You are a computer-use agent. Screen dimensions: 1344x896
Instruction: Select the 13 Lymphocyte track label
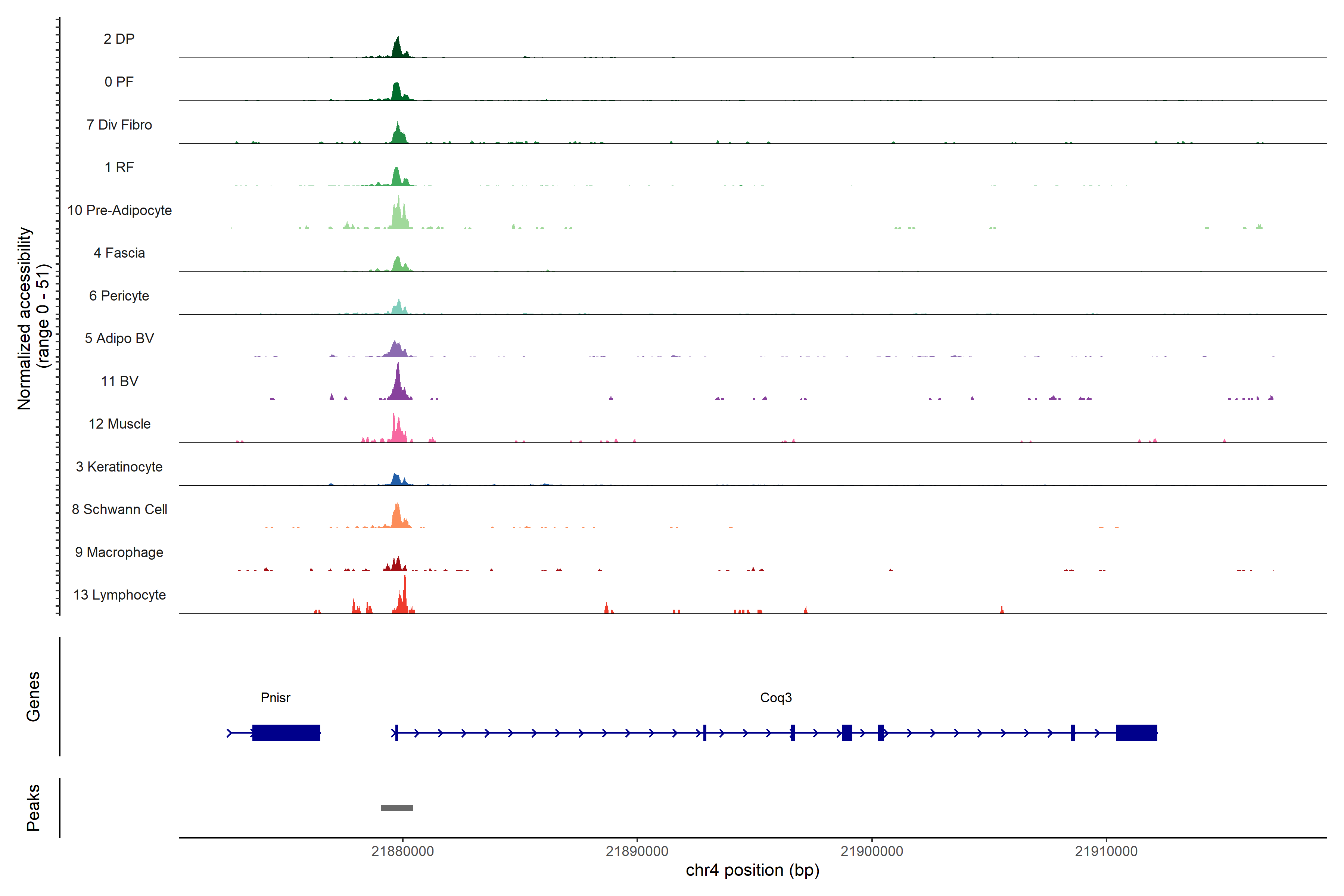[x=119, y=595]
